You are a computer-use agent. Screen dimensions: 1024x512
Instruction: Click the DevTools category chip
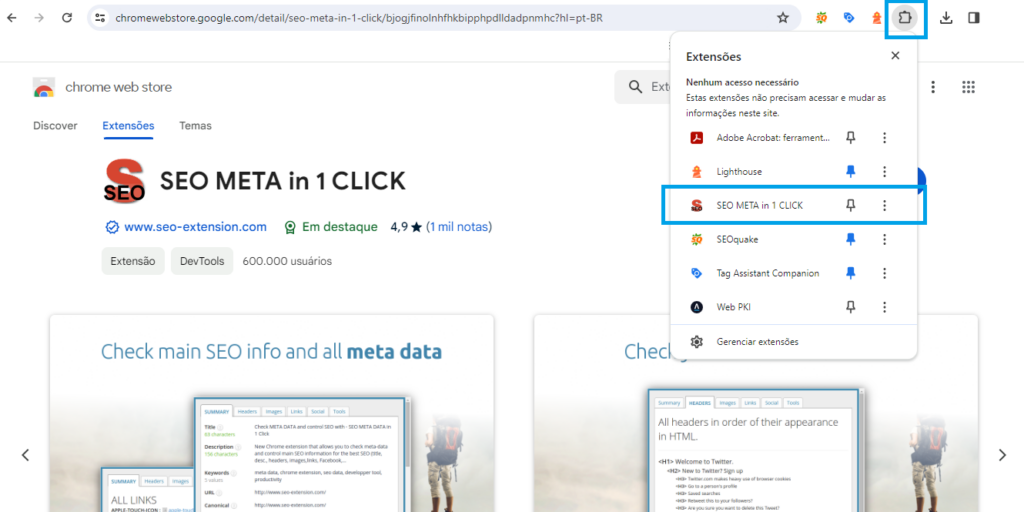202,261
